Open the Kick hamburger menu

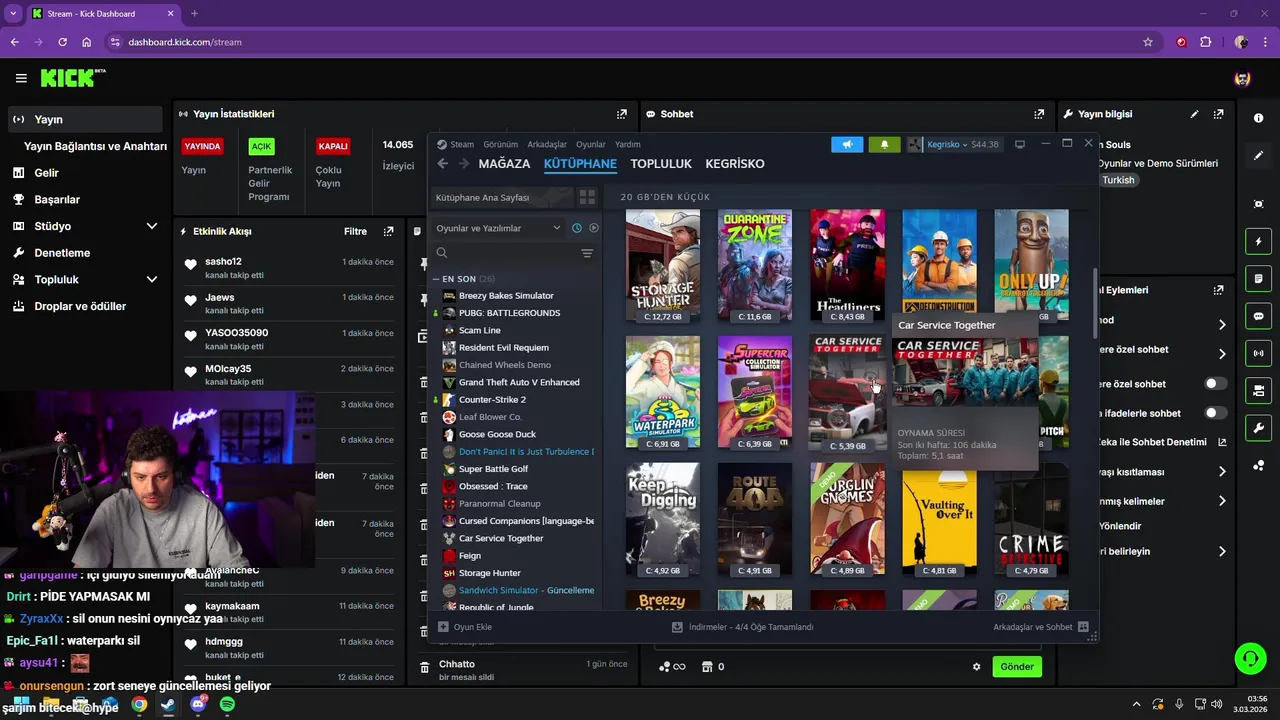[21, 78]
